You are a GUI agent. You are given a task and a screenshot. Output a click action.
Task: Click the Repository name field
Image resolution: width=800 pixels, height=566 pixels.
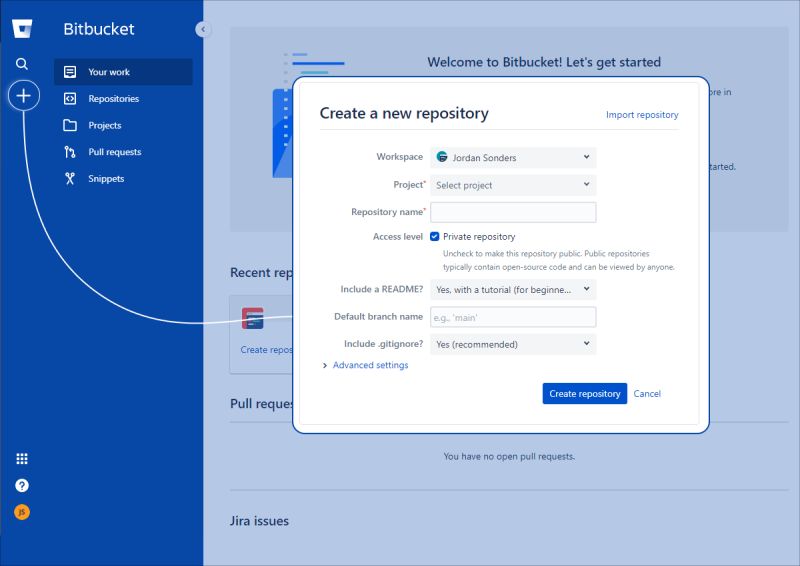[x=513, y=212]
